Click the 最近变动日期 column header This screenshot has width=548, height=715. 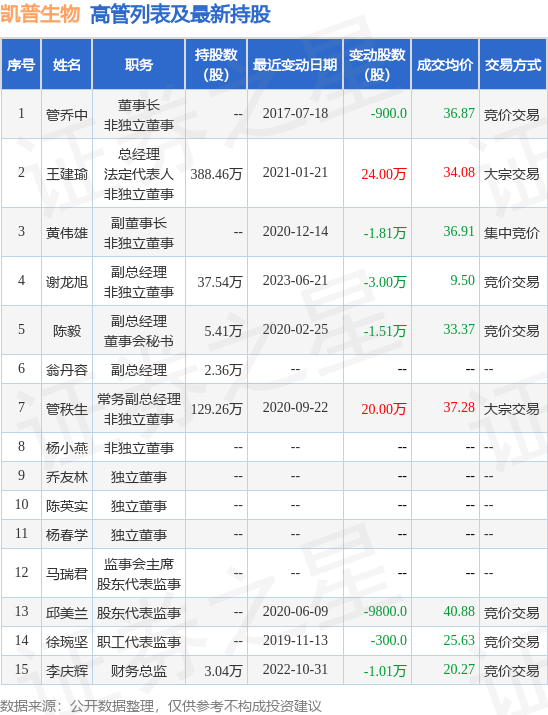[295, 64]
